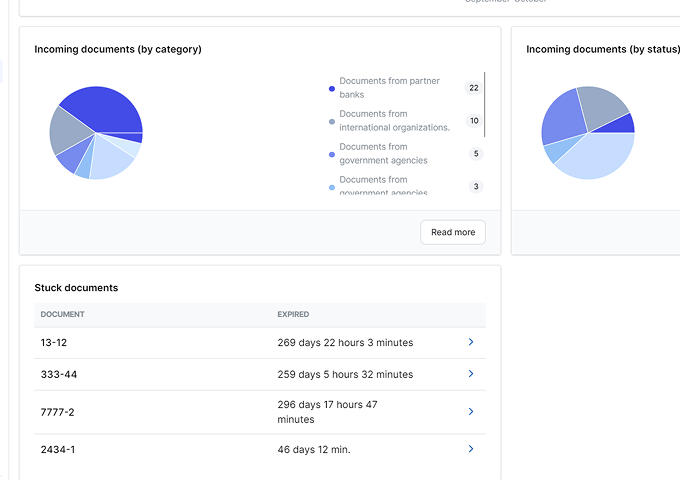The width and height of the screenshot is (680, 480).
Task: Select the 7777-2 document row
Action: click(260, 412)
